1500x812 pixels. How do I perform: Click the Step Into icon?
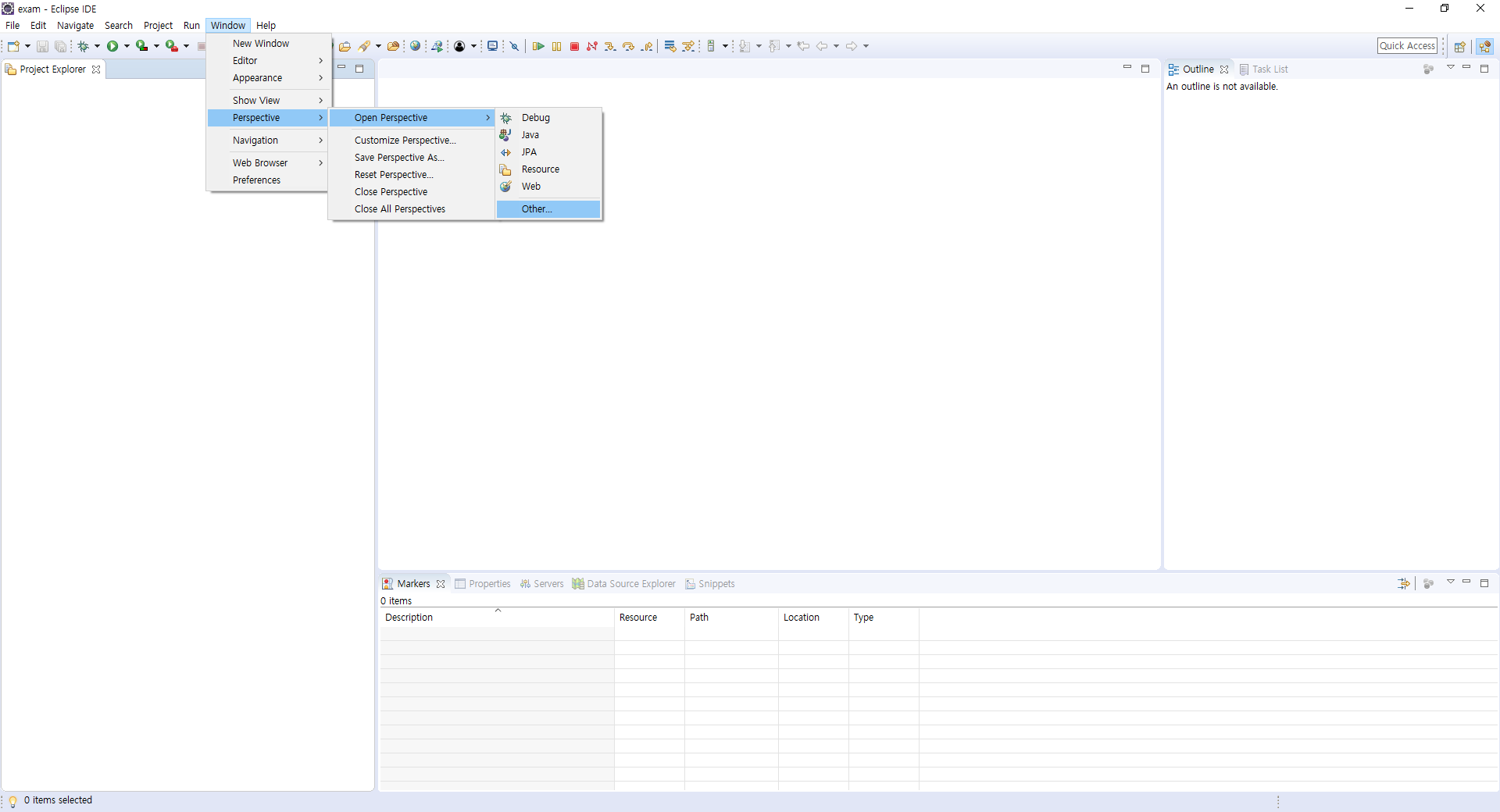tap(610, 46)
